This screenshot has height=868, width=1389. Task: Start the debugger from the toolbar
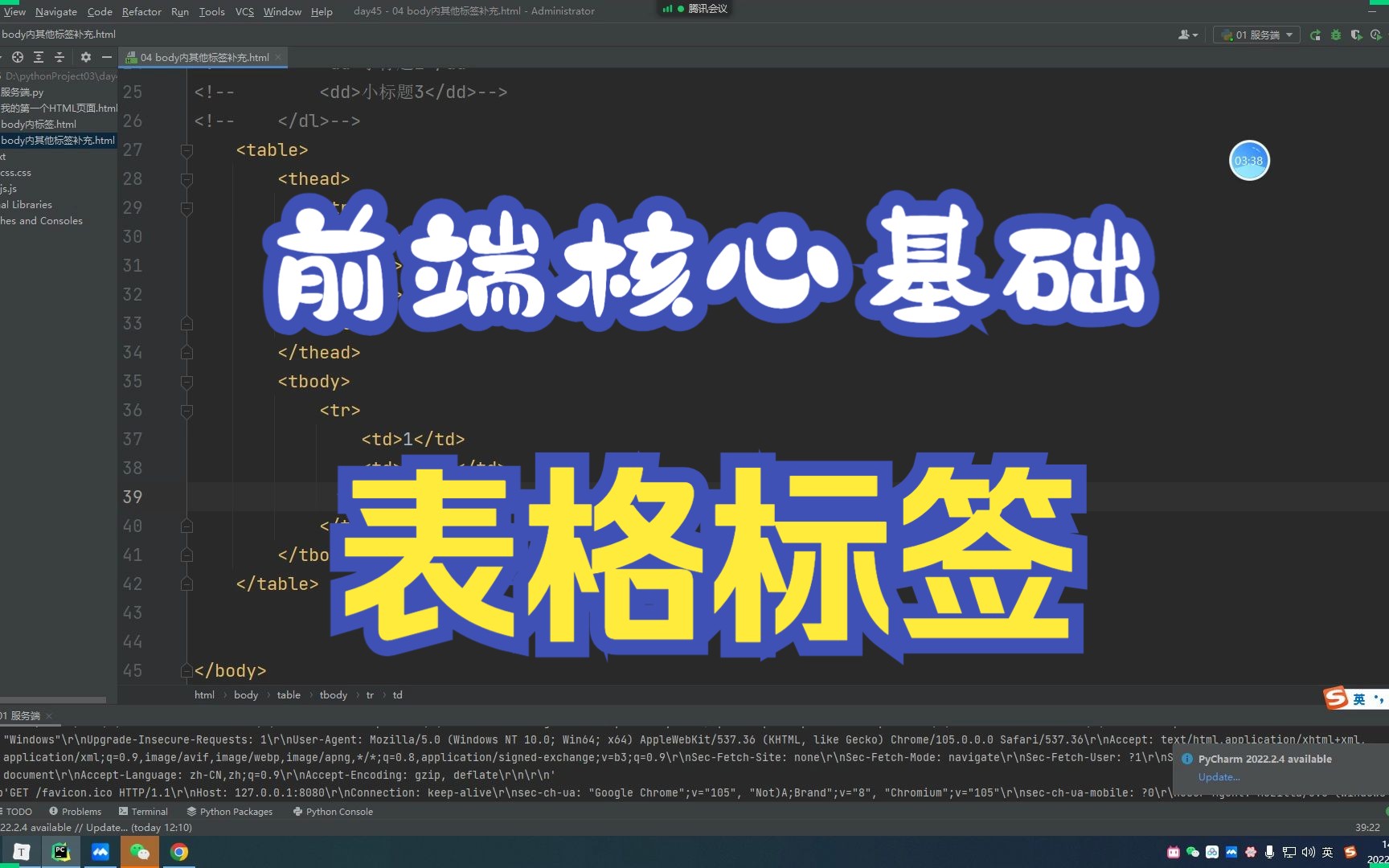1336,35
